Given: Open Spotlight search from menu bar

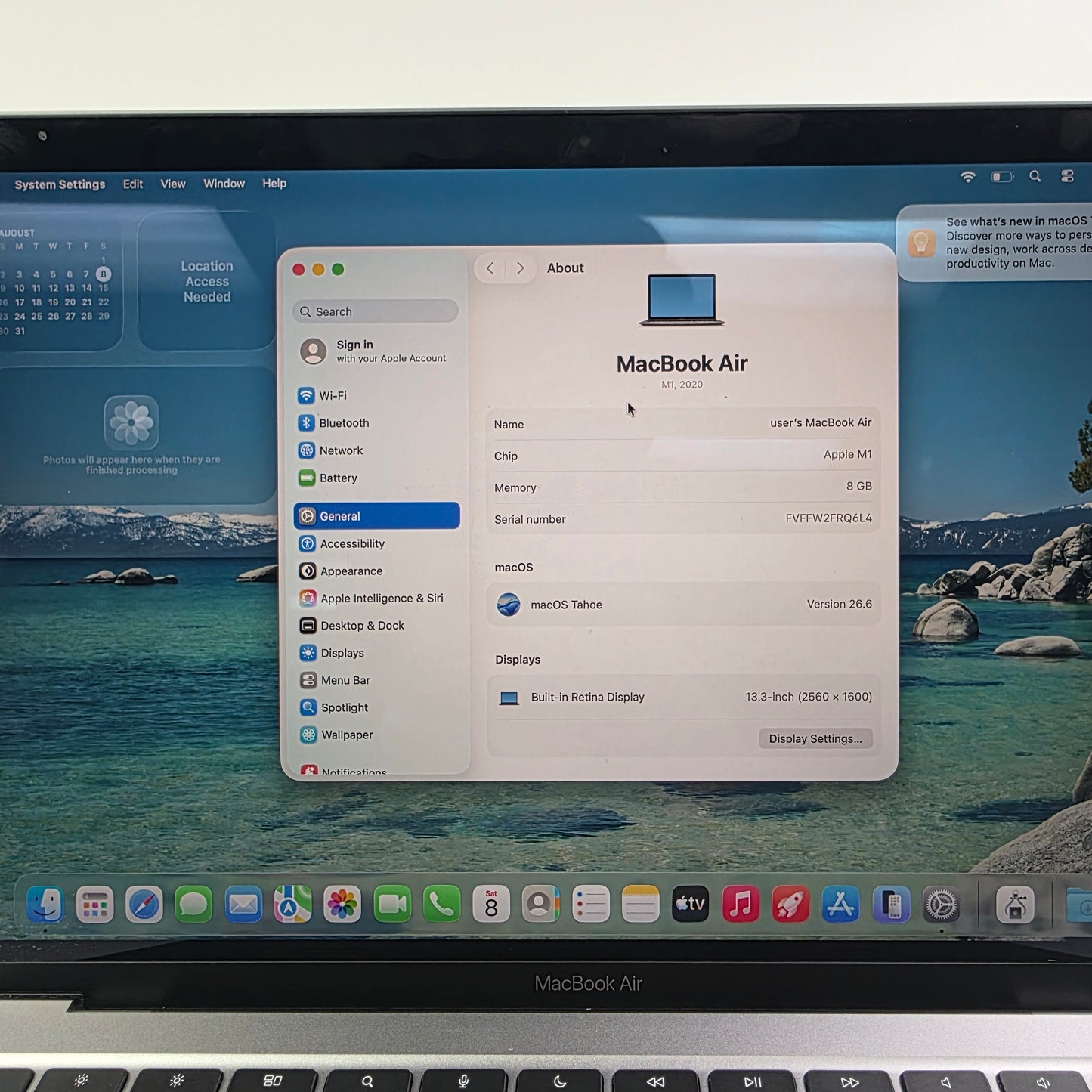Looking at the screenshot, I should (x=1035, y=176).
